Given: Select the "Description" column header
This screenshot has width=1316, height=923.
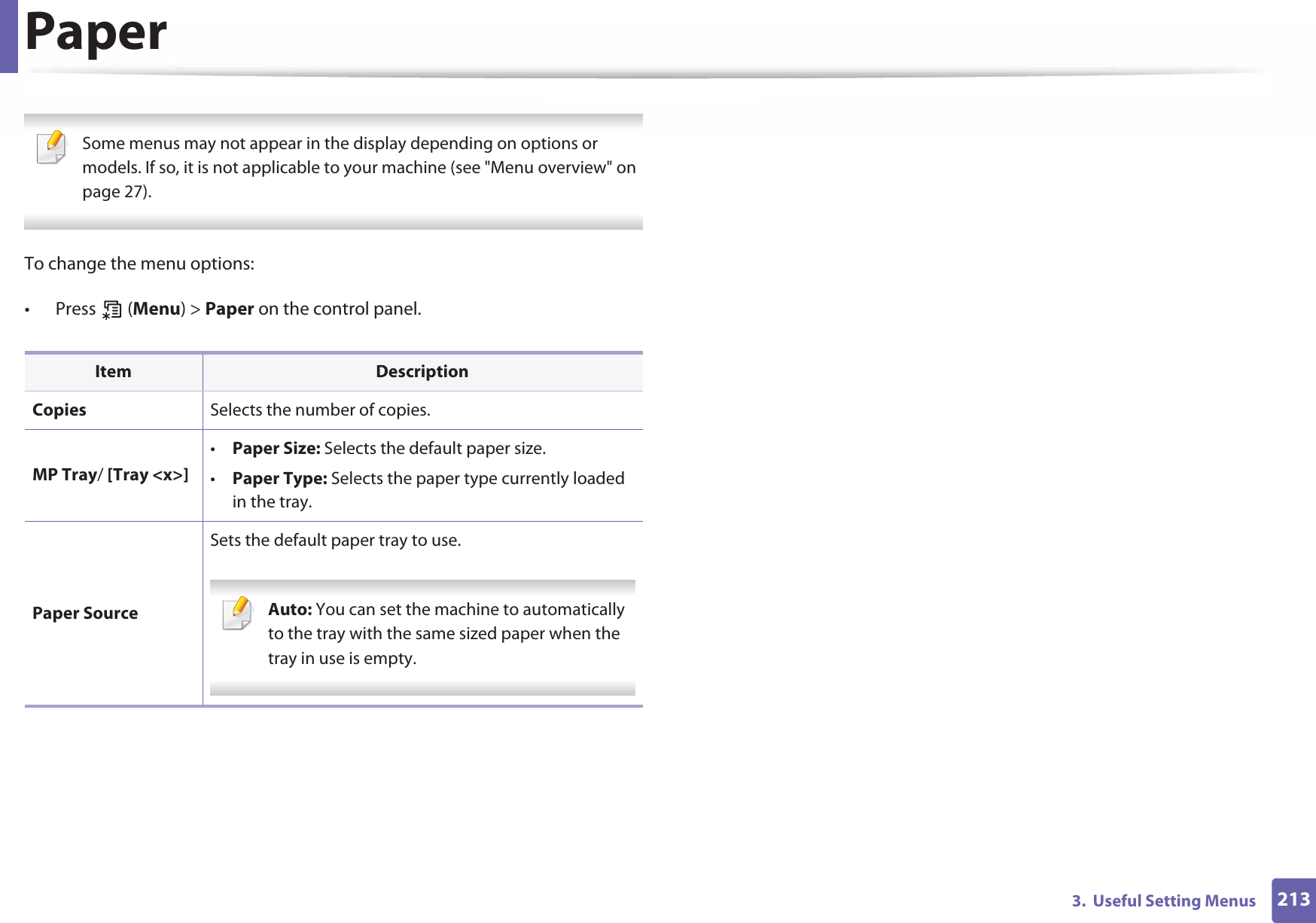Looking at the screenshot, I should point(422,371).
